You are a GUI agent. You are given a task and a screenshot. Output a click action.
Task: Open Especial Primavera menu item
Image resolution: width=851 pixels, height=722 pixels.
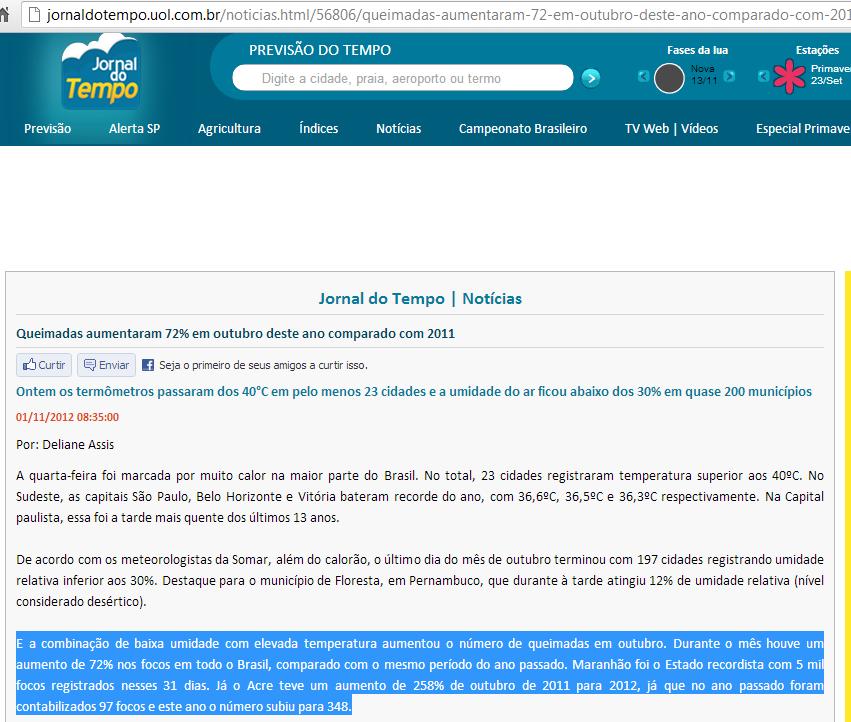(803, 129)
